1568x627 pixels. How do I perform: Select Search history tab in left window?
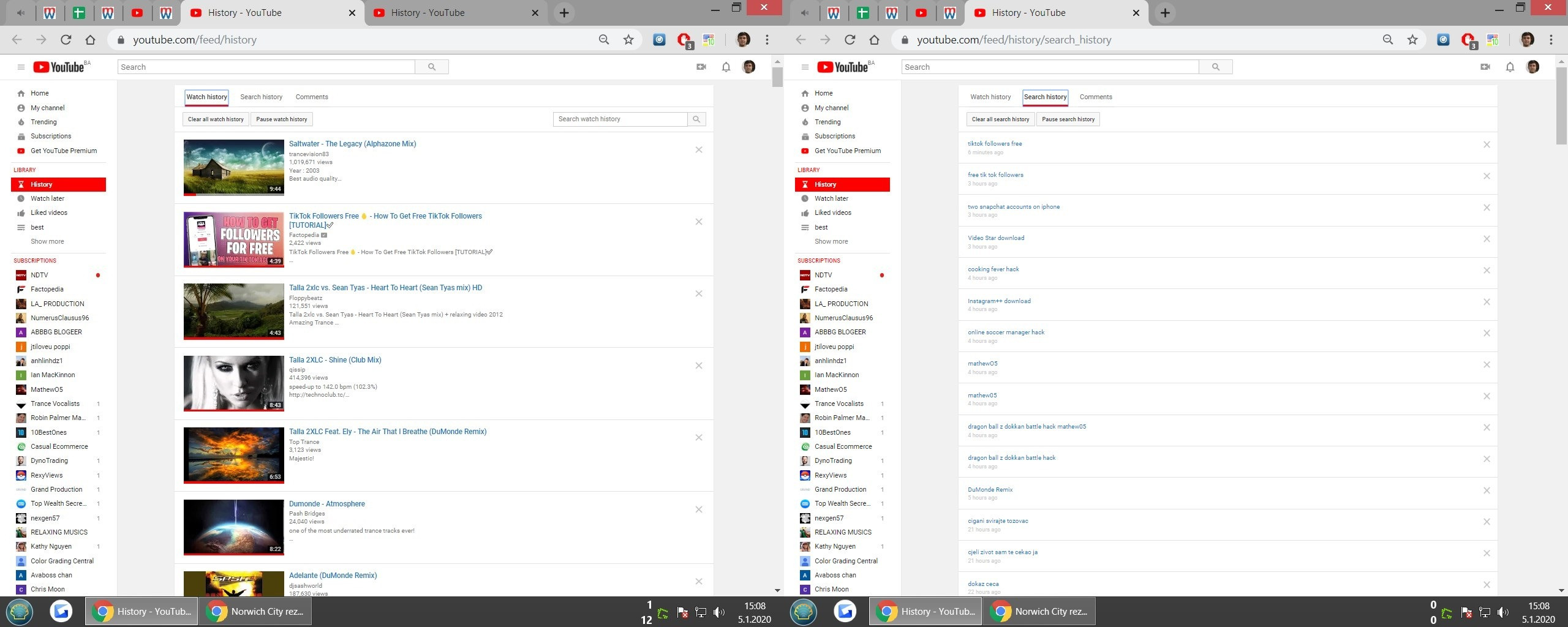tap(262, 97)
